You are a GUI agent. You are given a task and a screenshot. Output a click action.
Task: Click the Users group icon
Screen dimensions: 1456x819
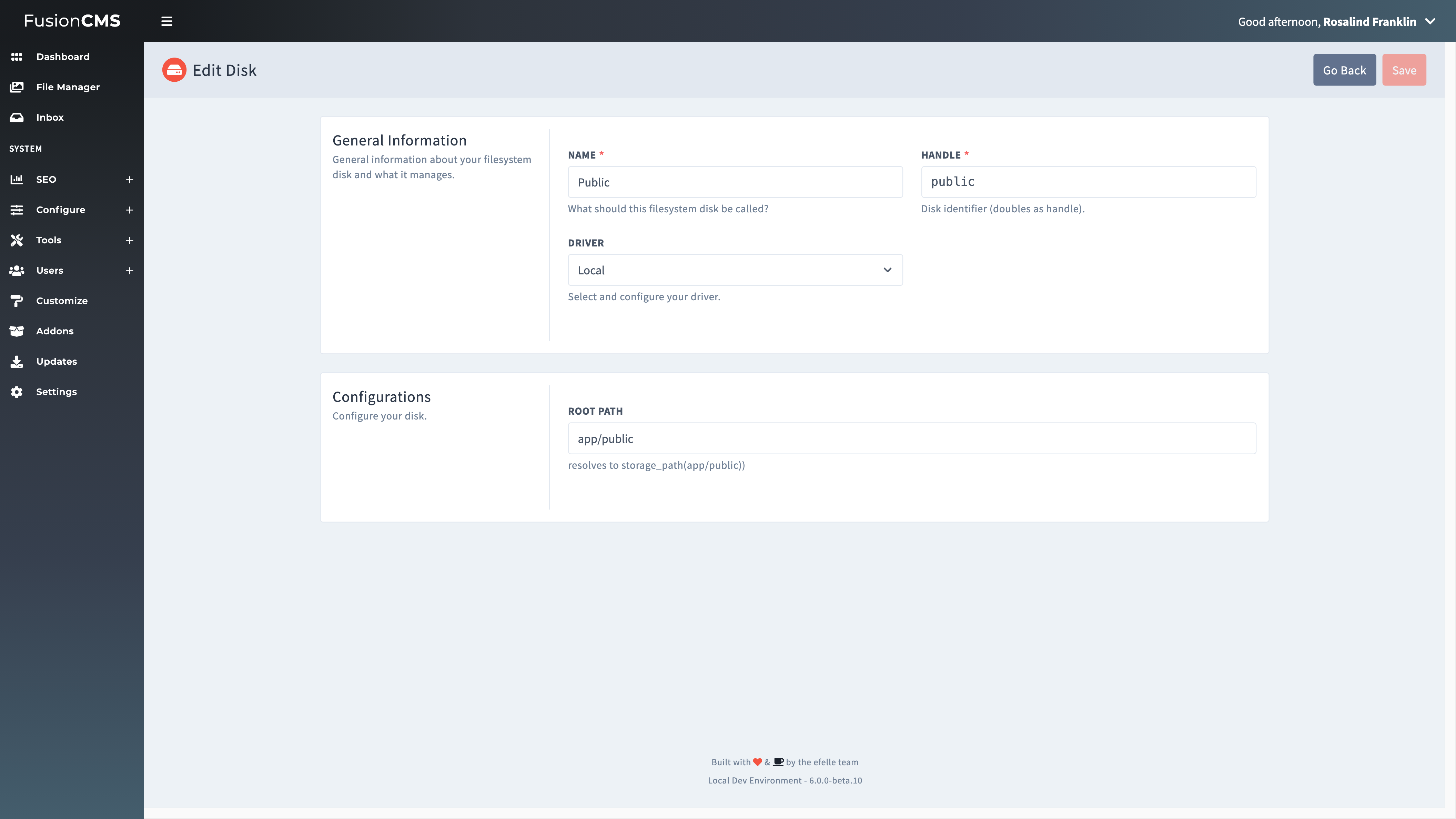pyautogui.click(x=17, y=271)
